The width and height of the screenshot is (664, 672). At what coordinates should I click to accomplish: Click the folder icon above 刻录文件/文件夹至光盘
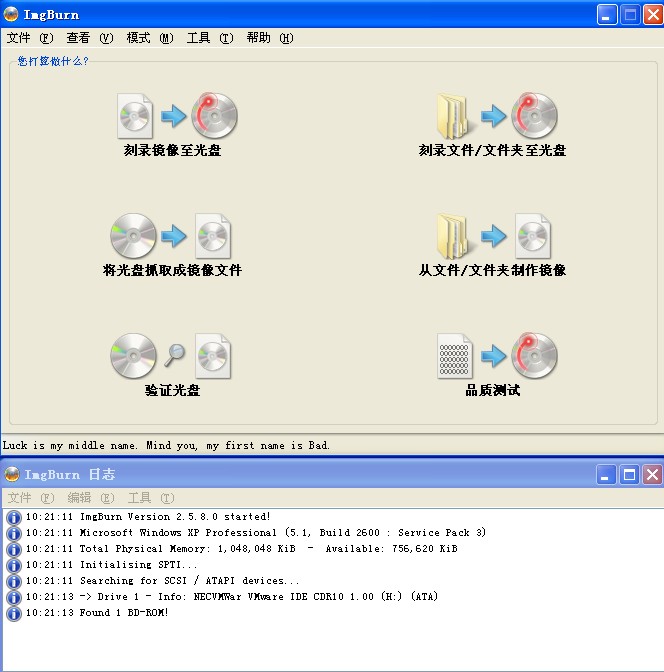(x=454, y=116)
